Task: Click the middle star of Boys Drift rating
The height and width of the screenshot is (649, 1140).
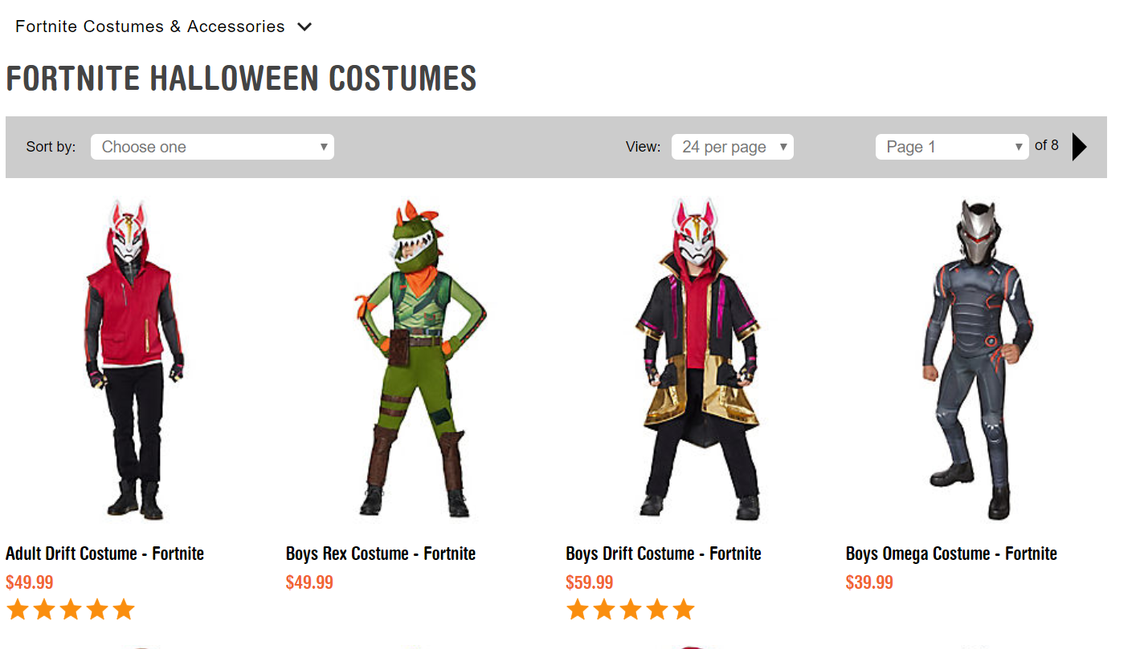Action: point(631,608)
